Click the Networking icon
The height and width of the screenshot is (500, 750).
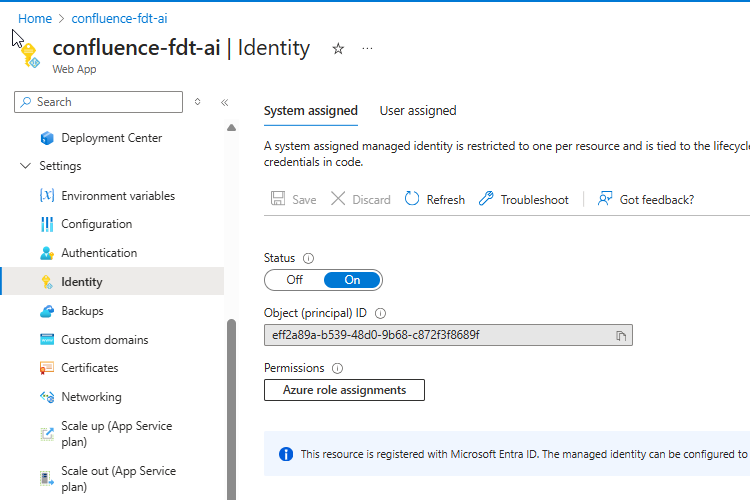[x=47, y=397]
